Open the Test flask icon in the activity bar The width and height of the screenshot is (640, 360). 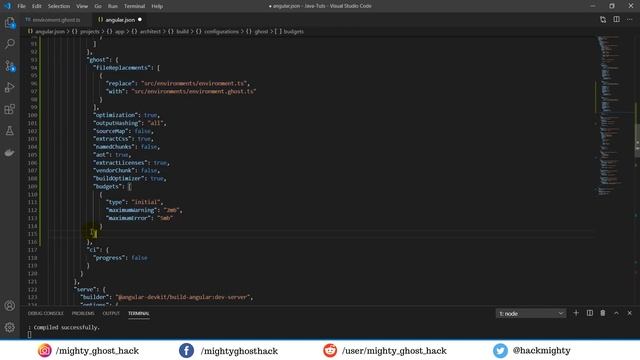click(x=10, y=131)
